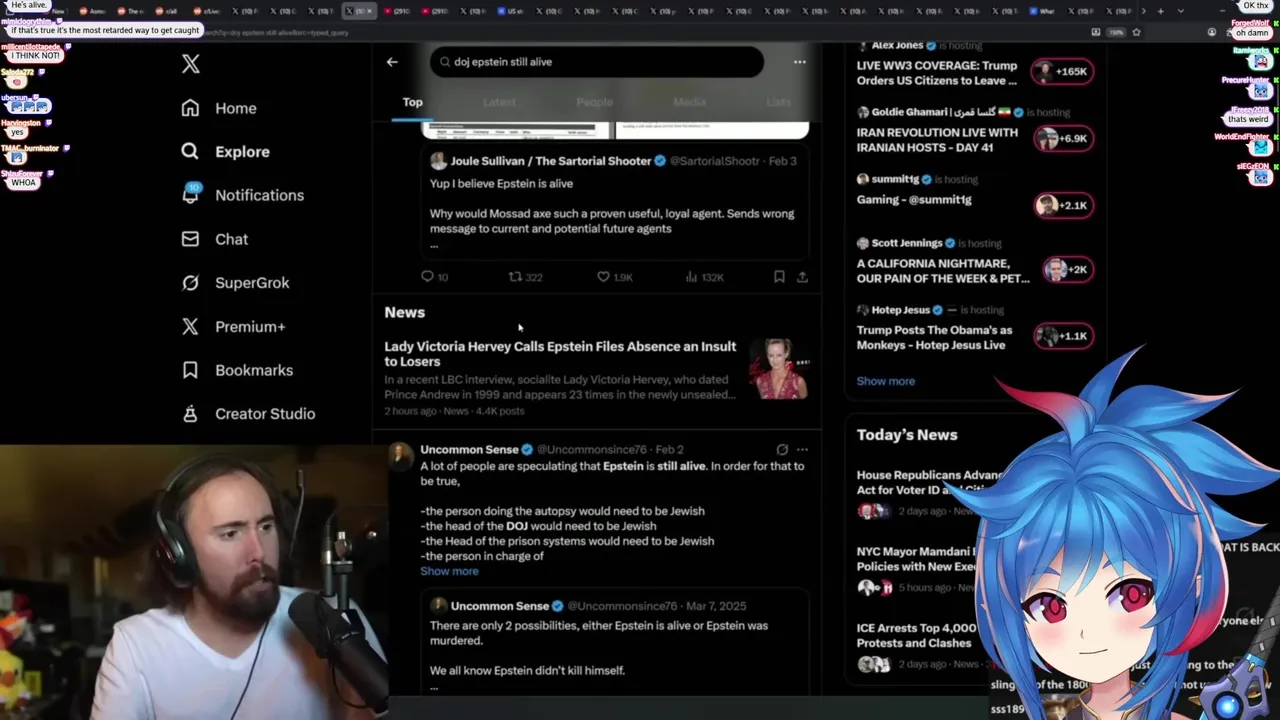Click the Home house icon

(x=190, y=108)
